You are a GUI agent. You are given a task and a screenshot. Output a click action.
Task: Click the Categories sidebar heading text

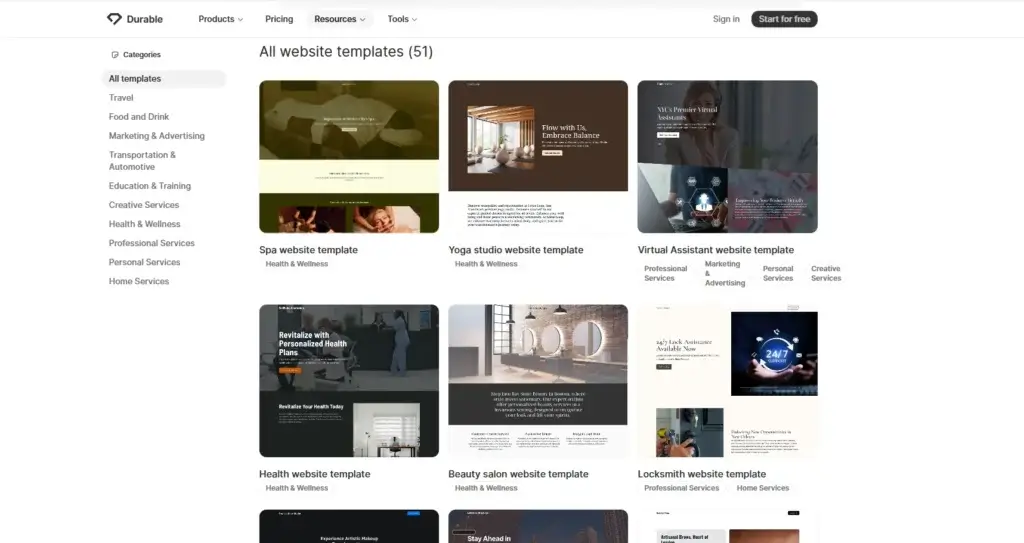point(142,55)
